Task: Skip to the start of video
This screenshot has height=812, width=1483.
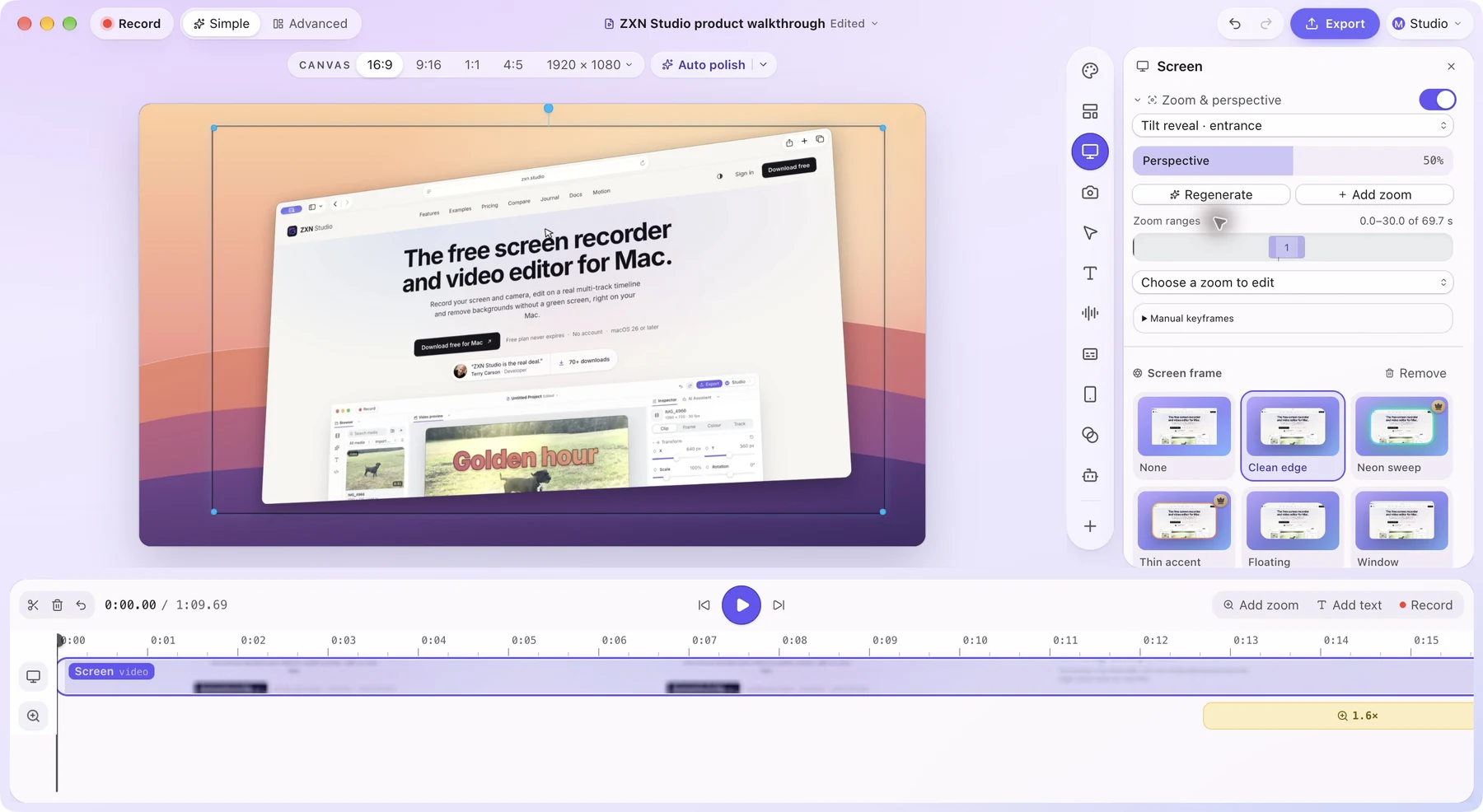Action: click(x=704, y=605)
